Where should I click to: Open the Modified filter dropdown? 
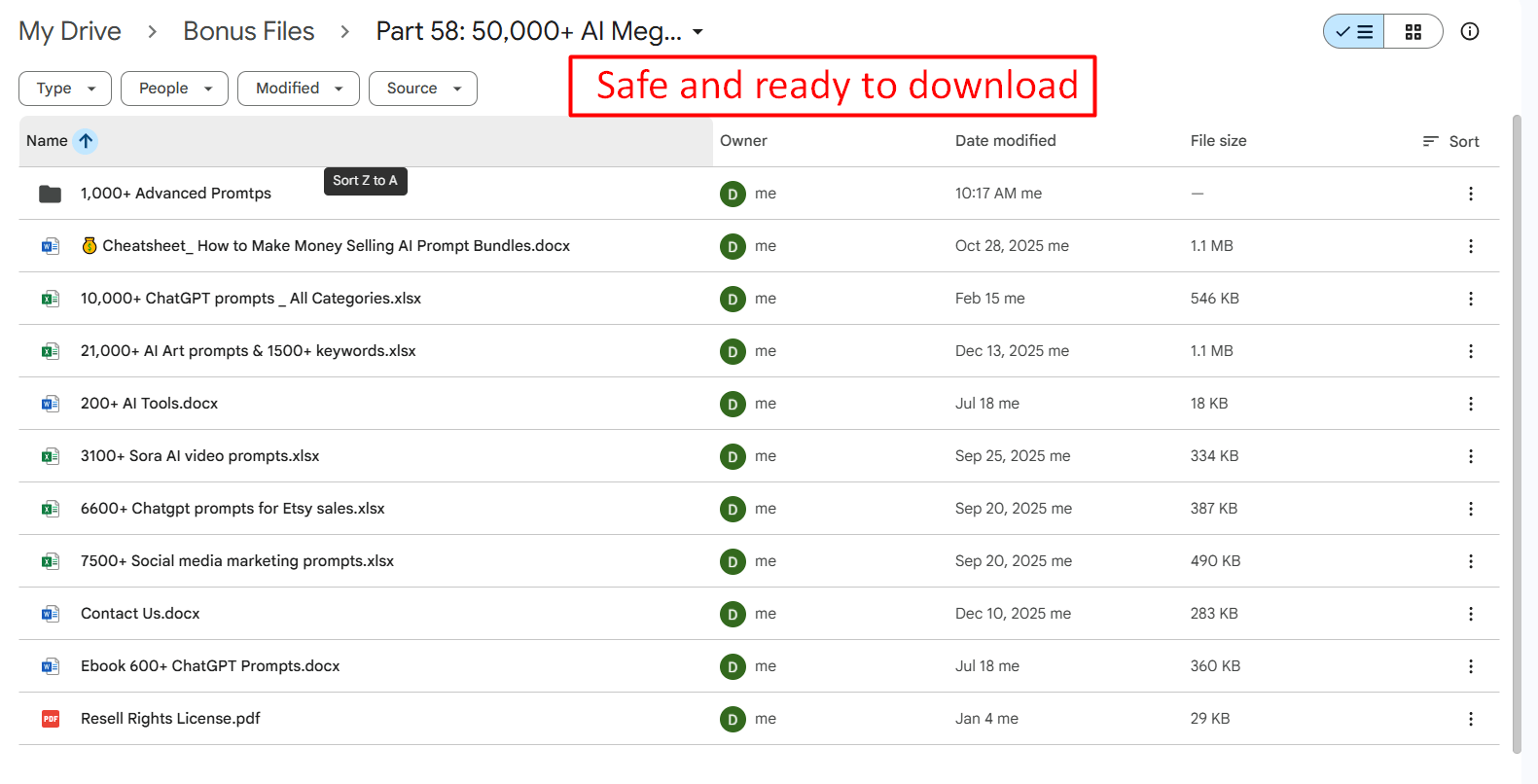[299, 89]
